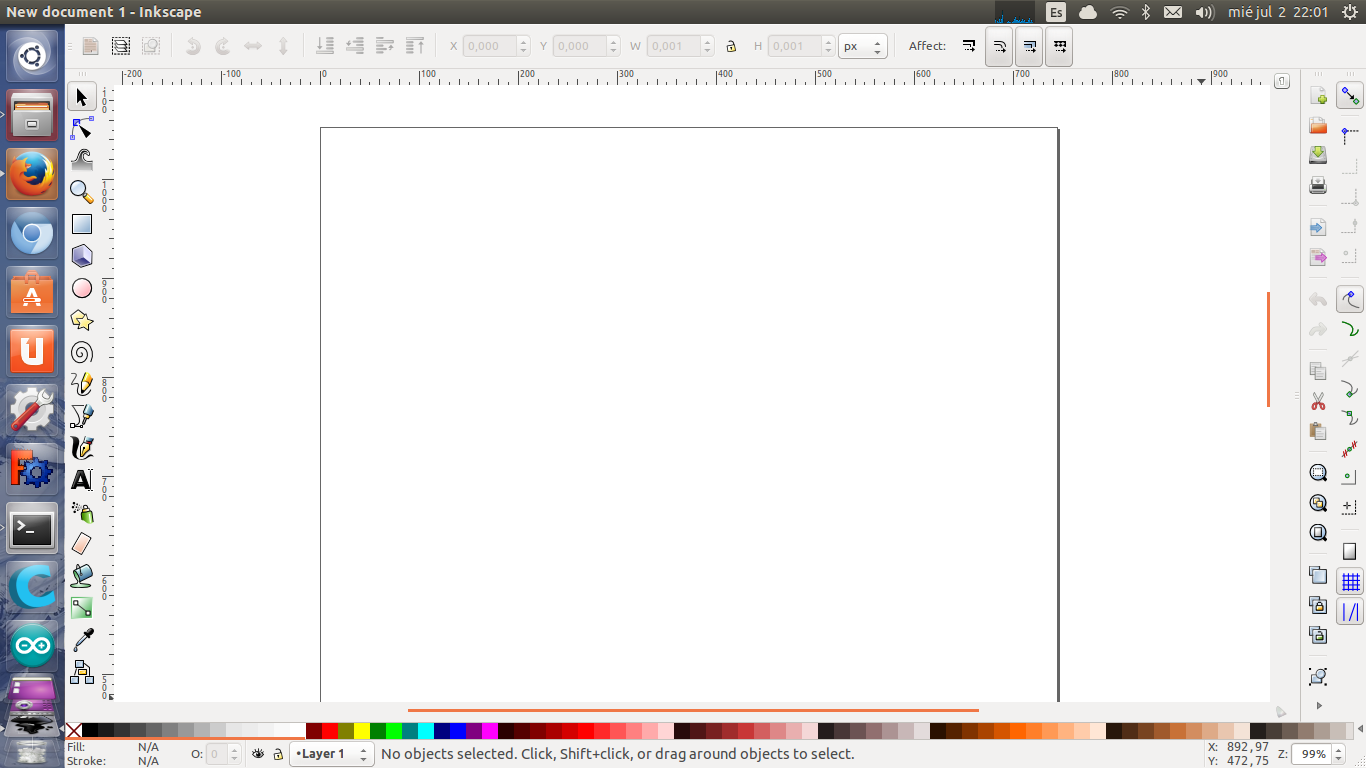This screenshot has width=1366, height=768.
Task: Pick the yellow swatch in color palette
Action: (362, 731)
